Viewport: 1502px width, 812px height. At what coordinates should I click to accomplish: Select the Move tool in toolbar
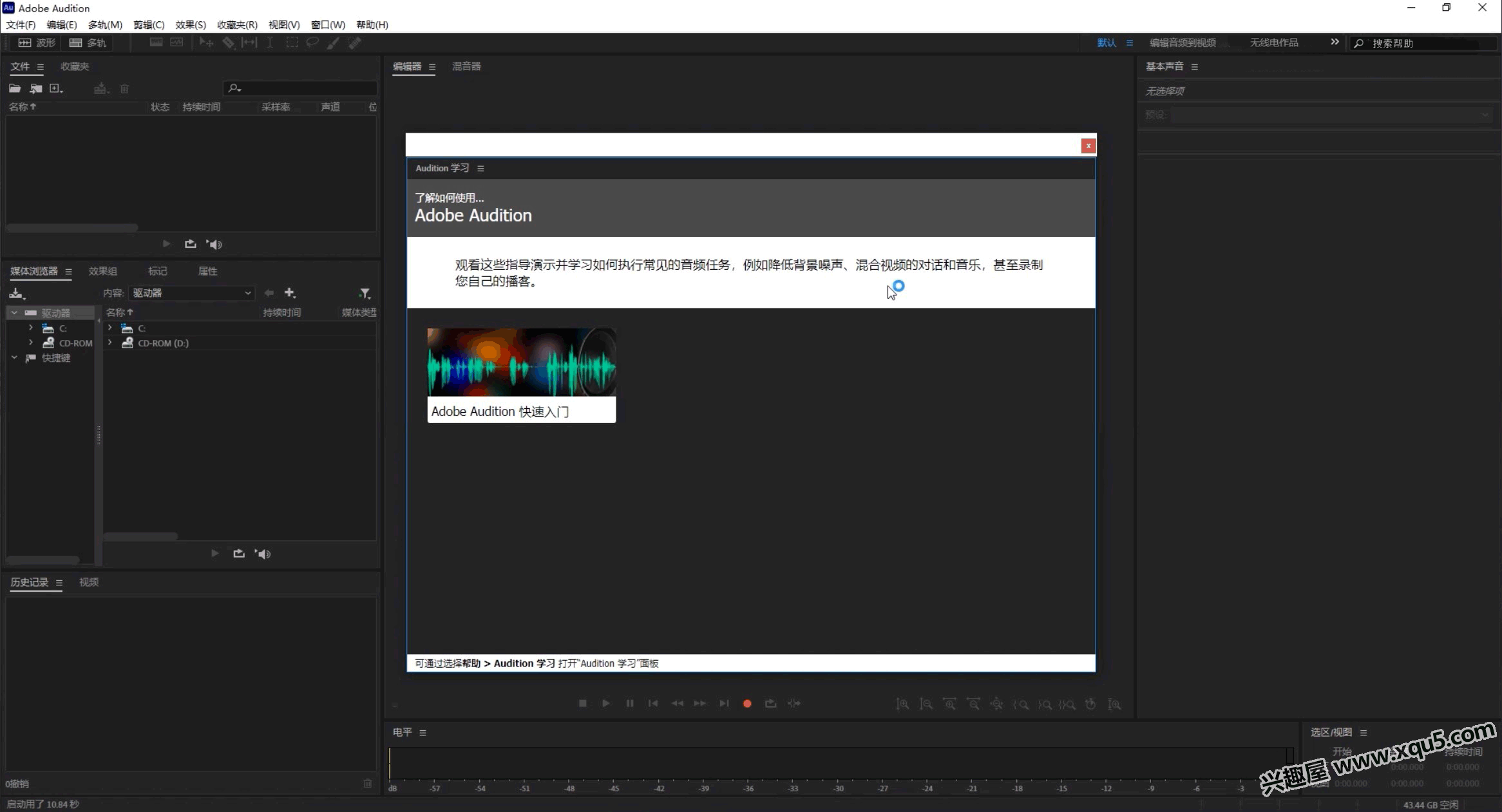pyautogui.click(x=206, y=42)
